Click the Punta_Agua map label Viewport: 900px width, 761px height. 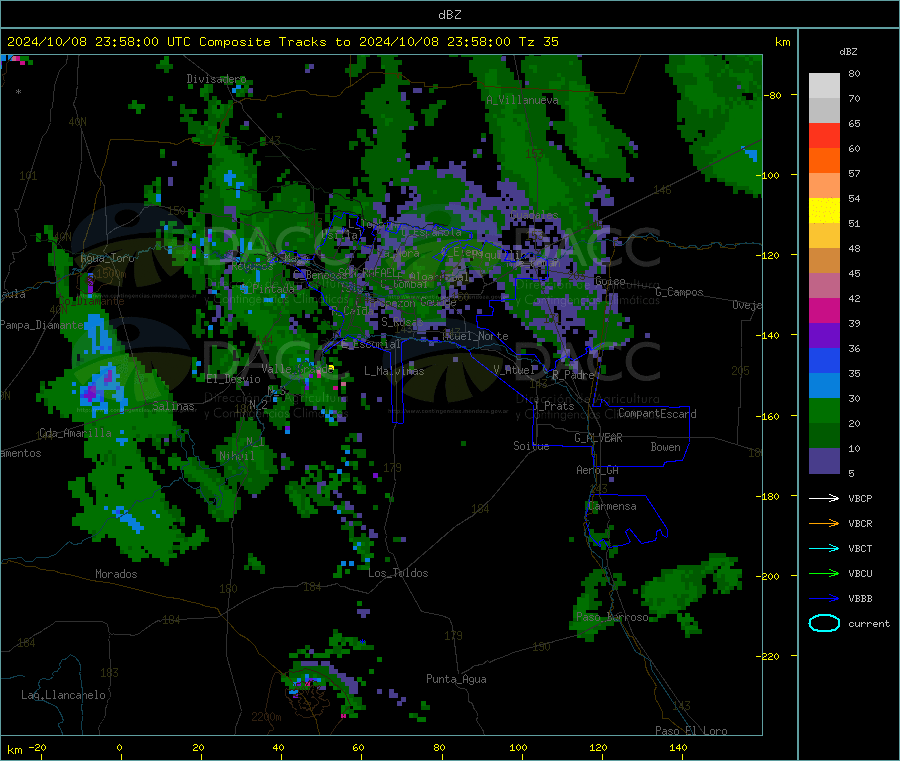(456, 679)
